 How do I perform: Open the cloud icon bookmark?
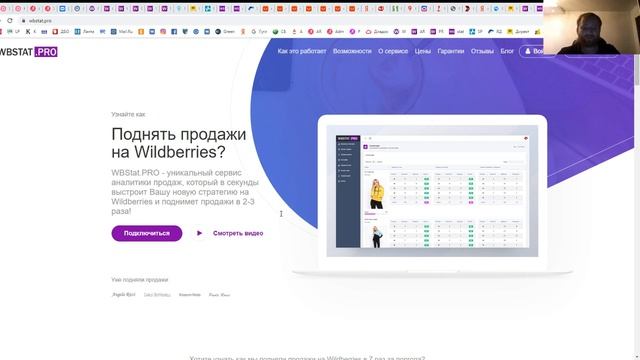(376, 31)
